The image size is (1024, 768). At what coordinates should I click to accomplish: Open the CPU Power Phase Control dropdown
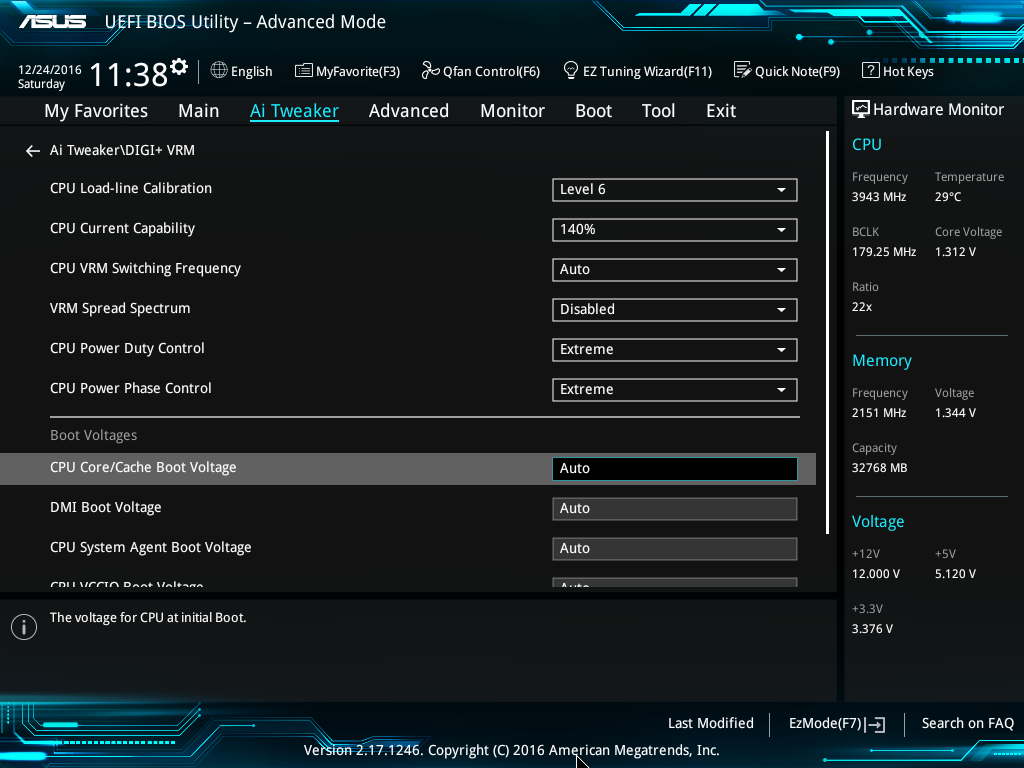675,390
